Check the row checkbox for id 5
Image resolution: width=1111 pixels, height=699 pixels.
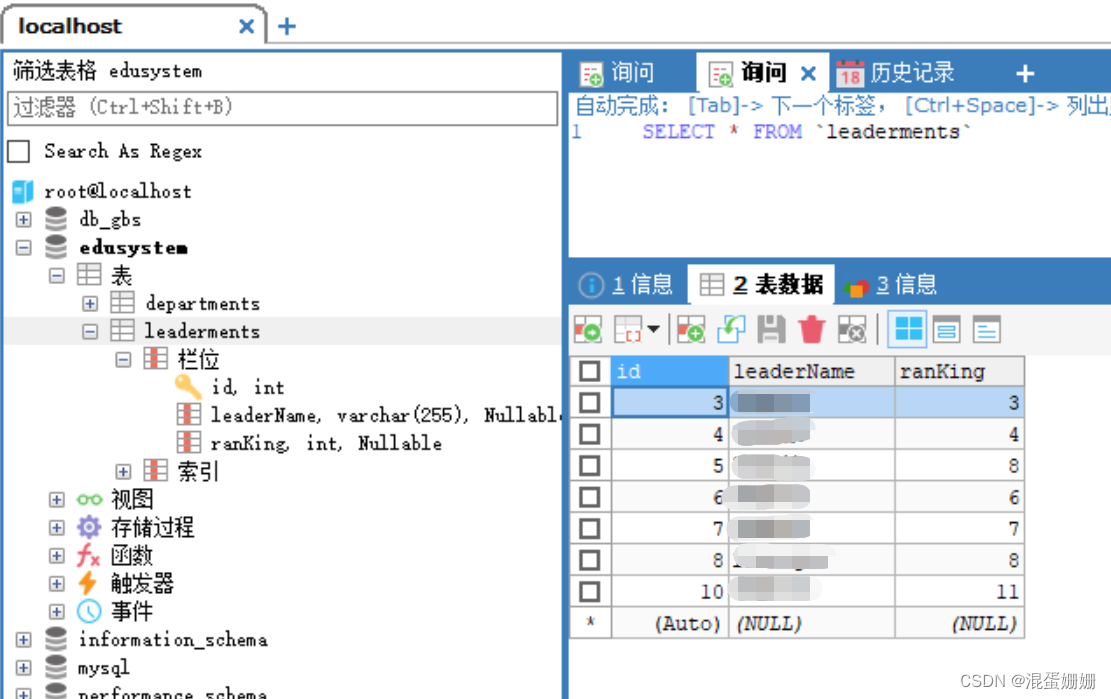tap(590, 465)
